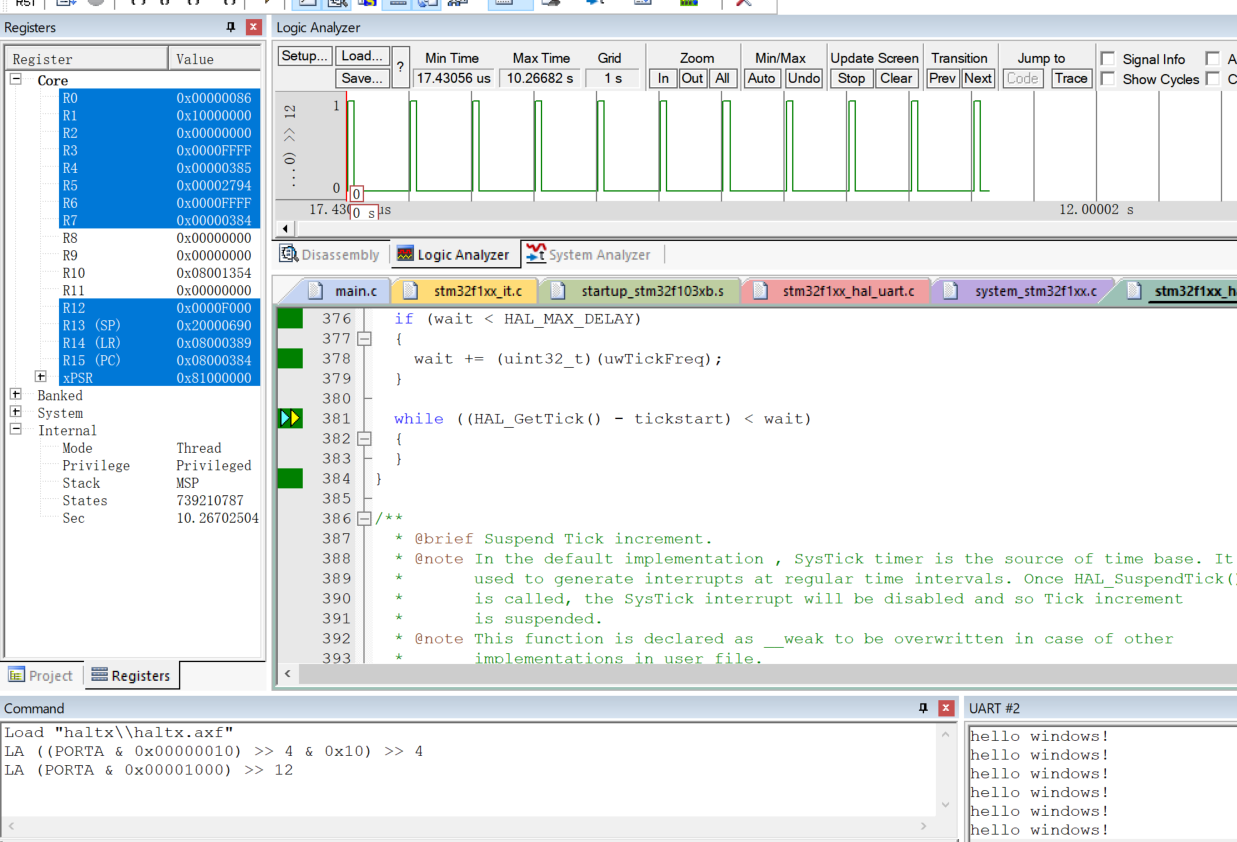Screen dimensions: 1237x842
Task: Switch to the Project panel tab
Action: click(x=41, y=675)
